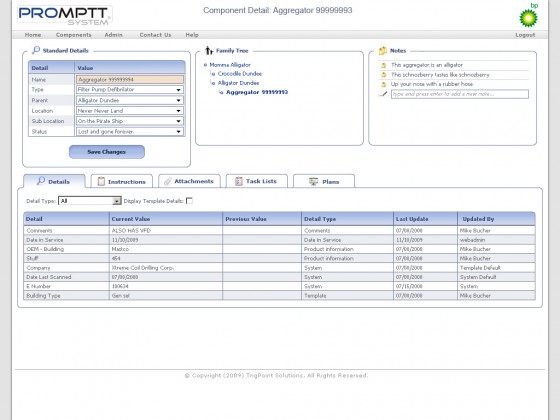The height and width of the screenshot is (420, 560).
Task: Click node icon beside Aggregator 99999993
Action: pyautogui.click(x=221, y=92)
